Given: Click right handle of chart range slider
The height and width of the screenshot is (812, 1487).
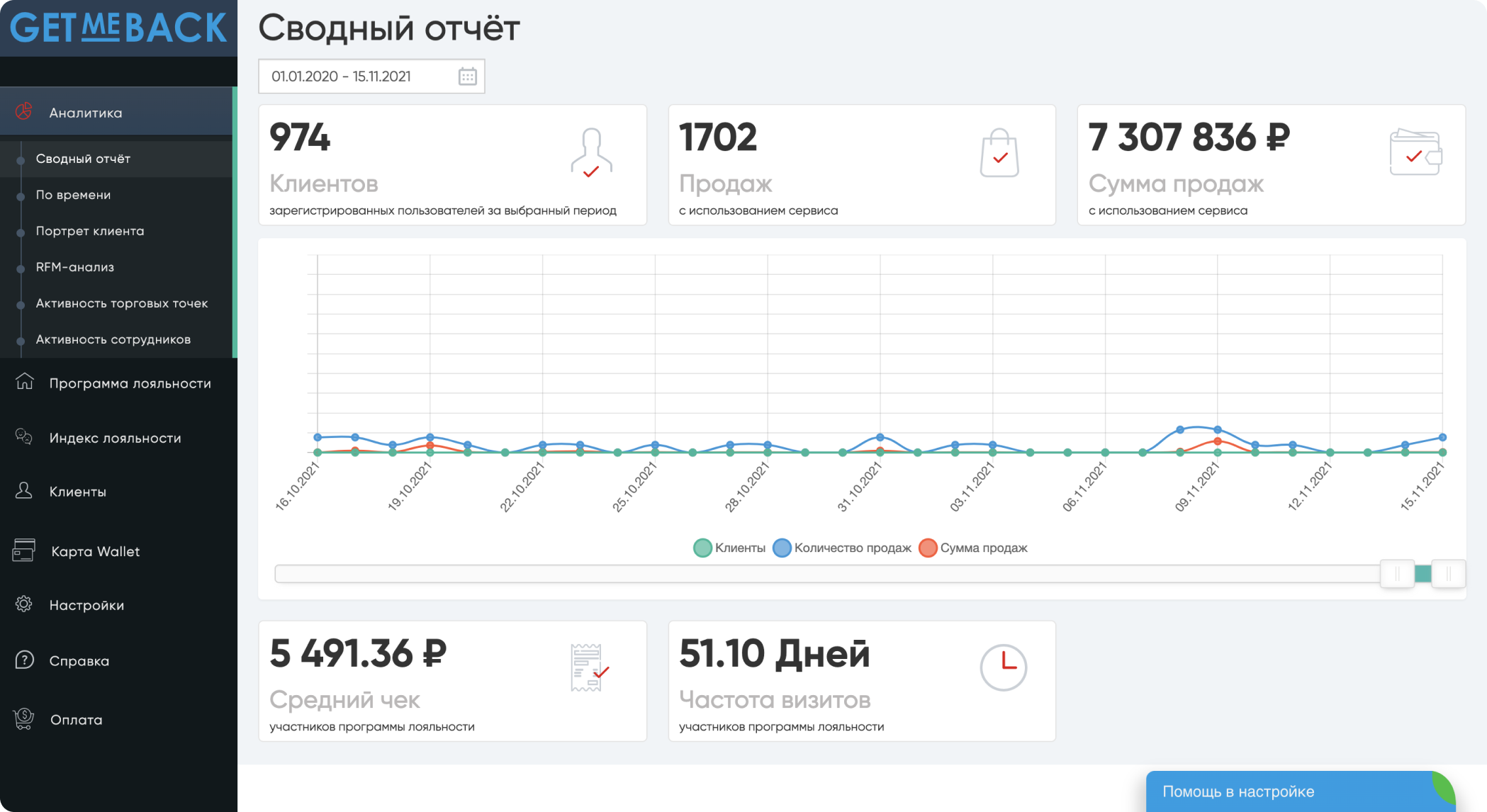Looking at the screenshot, I should tap(1448, 574).
